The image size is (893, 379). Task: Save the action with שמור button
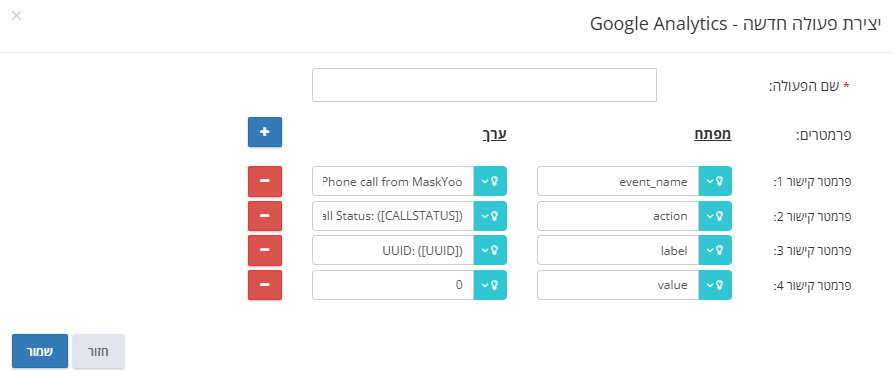click(x=40, y=351)
